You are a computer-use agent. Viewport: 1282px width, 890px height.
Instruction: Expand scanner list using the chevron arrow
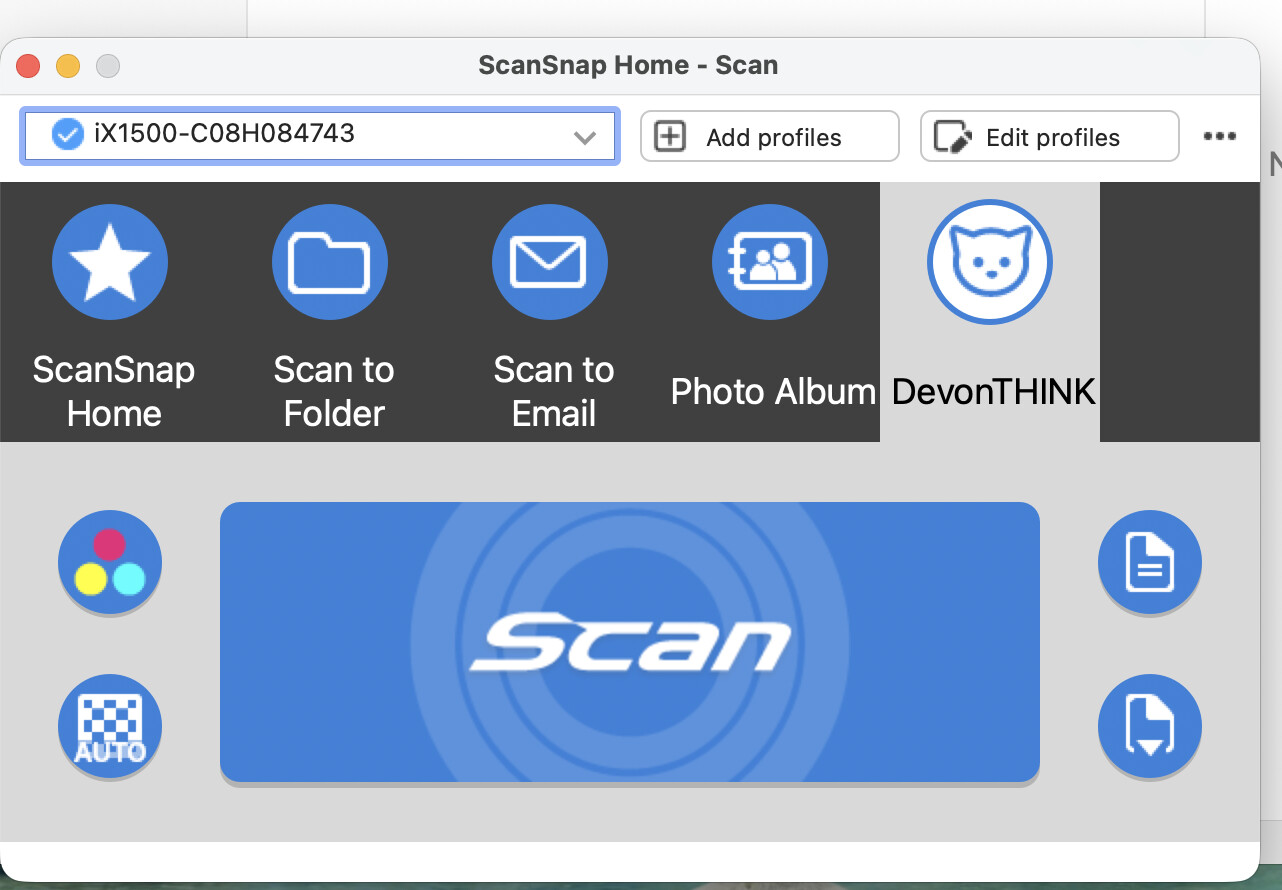pos(585,137)
